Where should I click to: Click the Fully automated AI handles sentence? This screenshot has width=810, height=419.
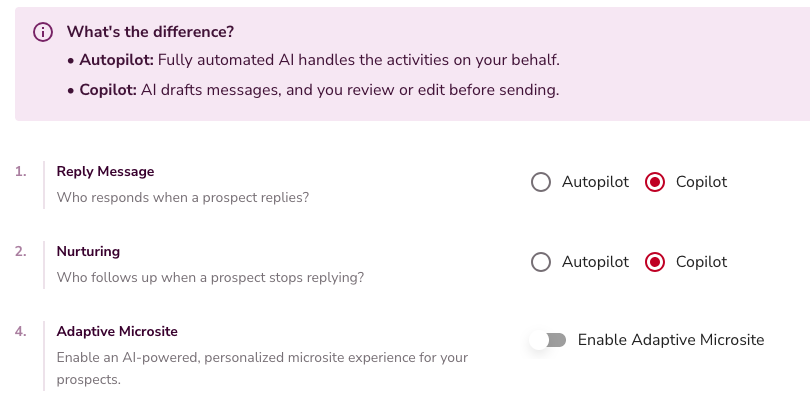(x=366, y=60)
